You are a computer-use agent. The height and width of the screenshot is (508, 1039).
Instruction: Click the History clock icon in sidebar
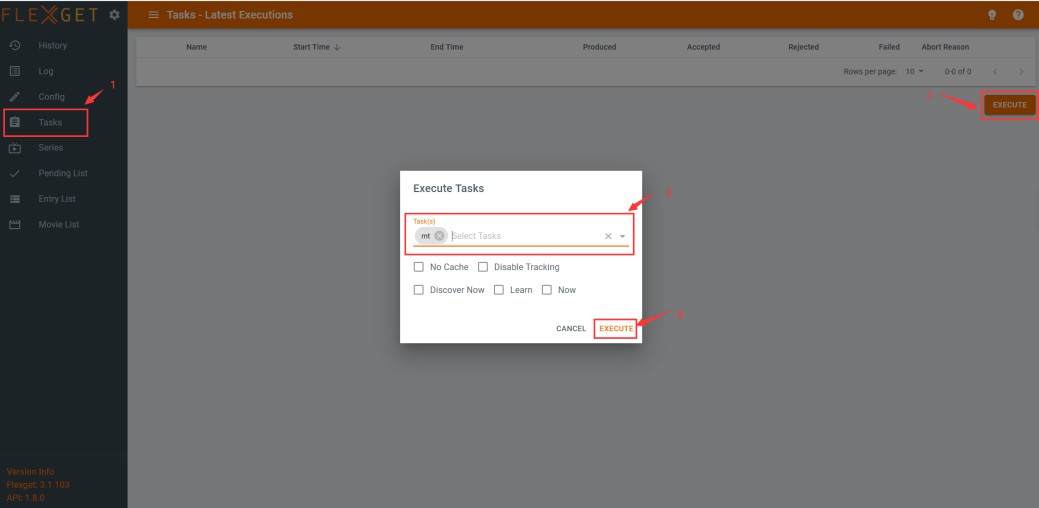point(15,46)
